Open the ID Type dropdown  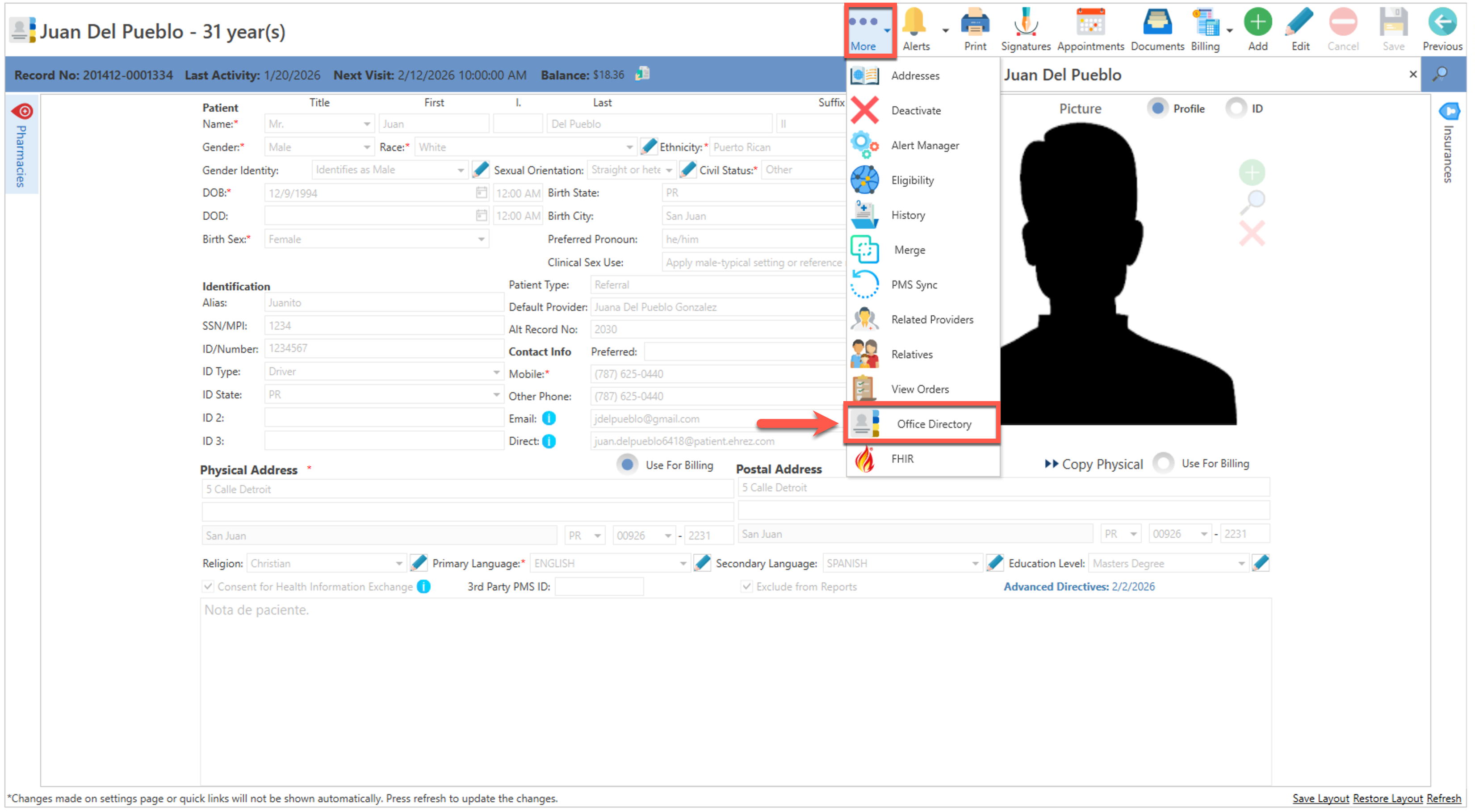(496, 372)
